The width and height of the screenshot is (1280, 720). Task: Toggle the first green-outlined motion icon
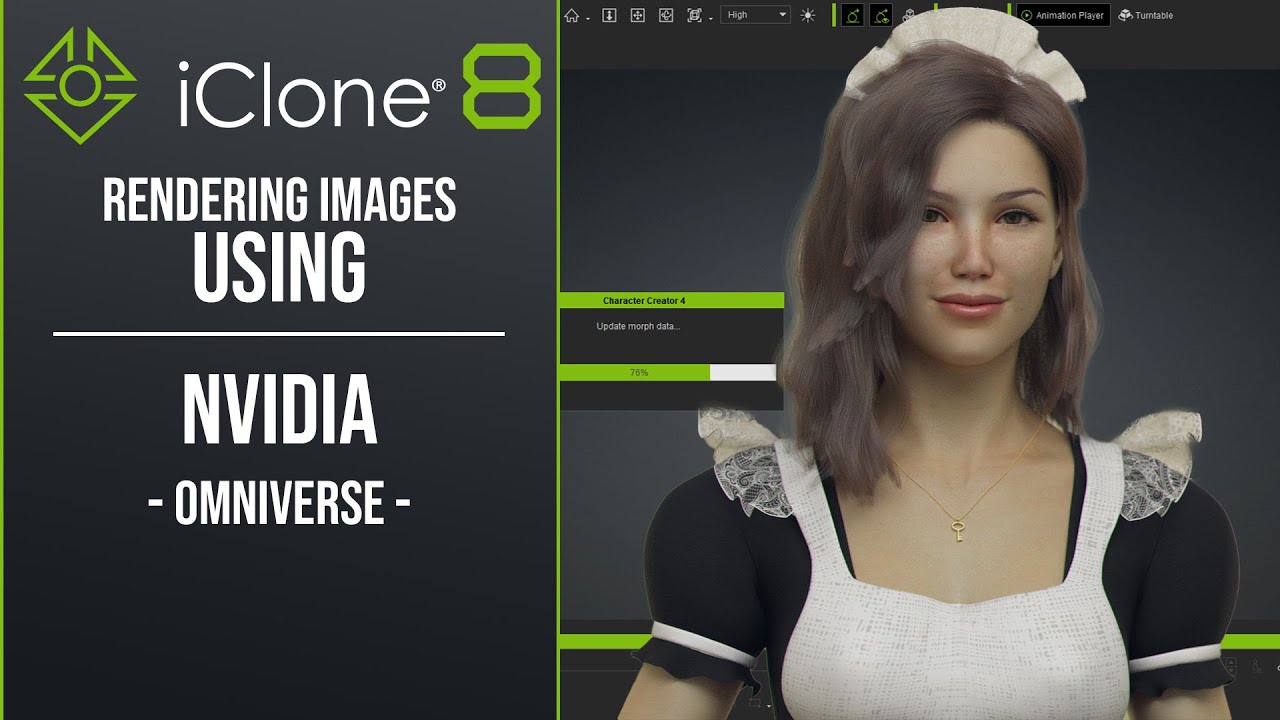coord(852,15)
